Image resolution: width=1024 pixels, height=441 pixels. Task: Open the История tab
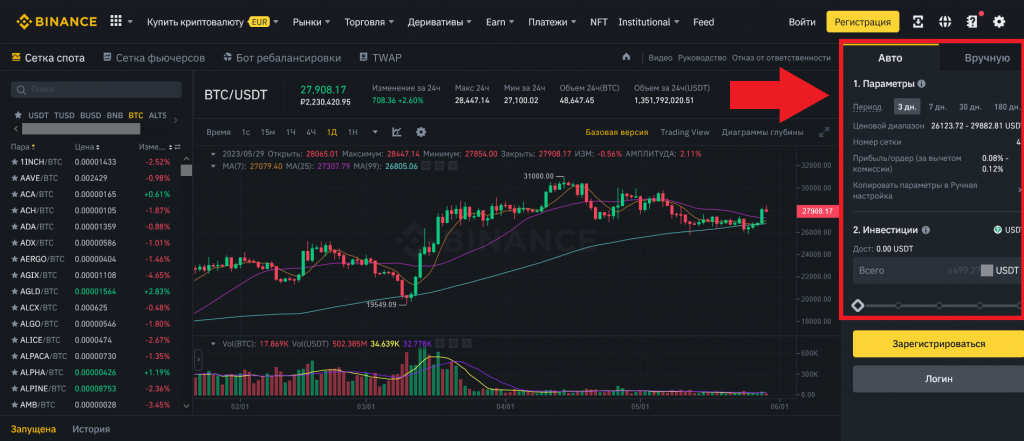(x=91, y=429)
